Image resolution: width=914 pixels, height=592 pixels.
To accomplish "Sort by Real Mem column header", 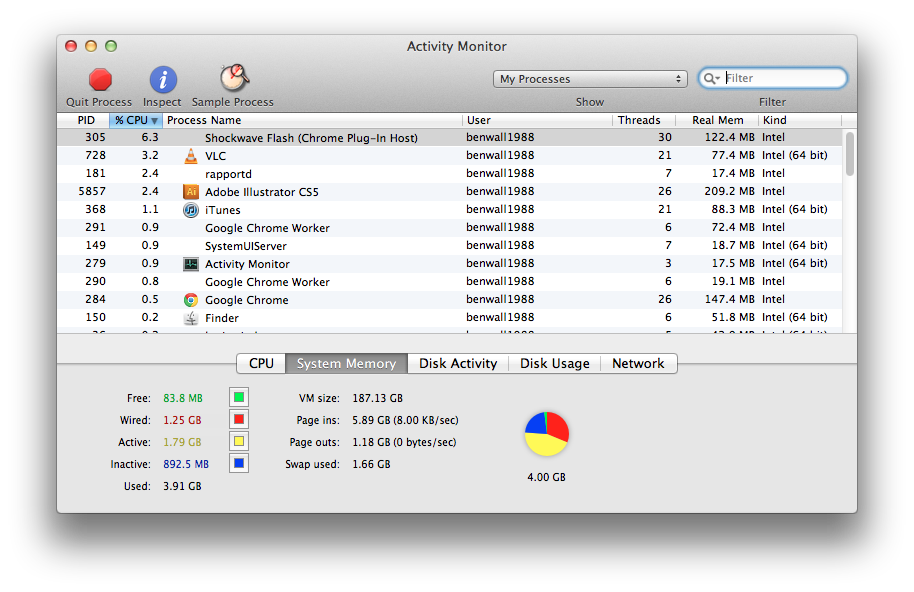I will coord(717,120).
